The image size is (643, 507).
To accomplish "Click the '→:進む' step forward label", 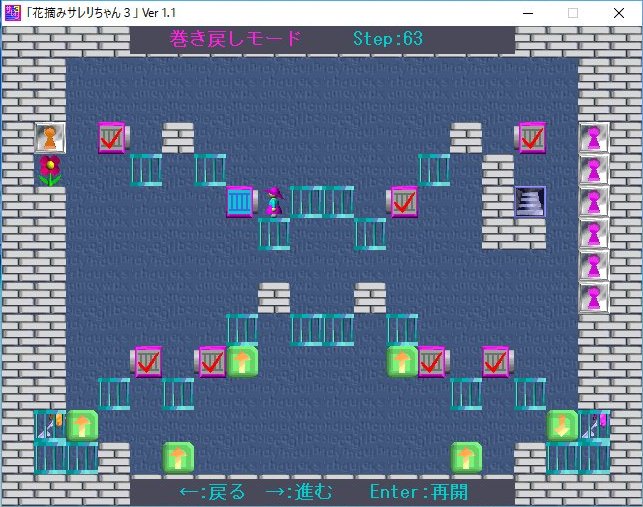I will point(297,492).
